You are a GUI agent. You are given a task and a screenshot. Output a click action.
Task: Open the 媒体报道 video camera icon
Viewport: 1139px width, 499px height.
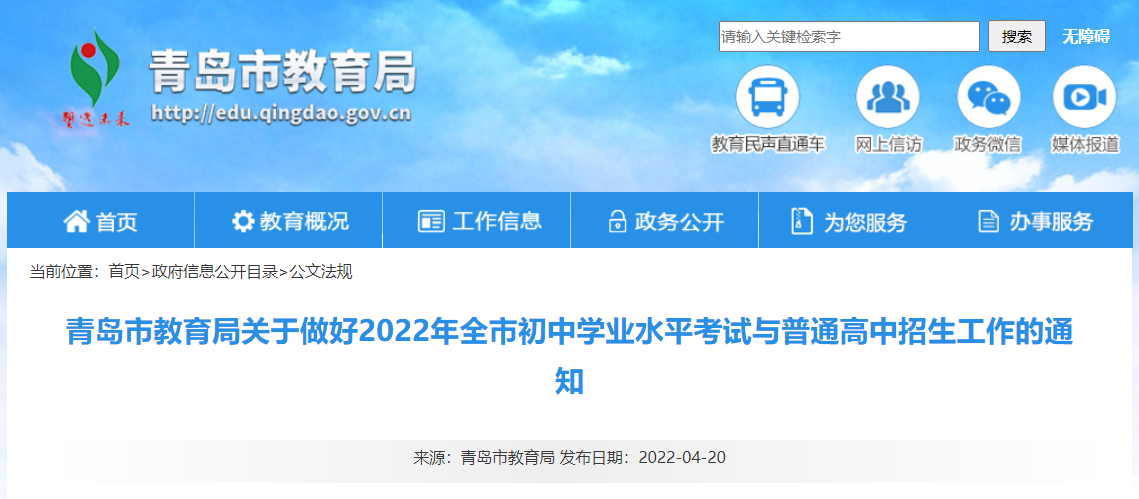coord(1085,97)
